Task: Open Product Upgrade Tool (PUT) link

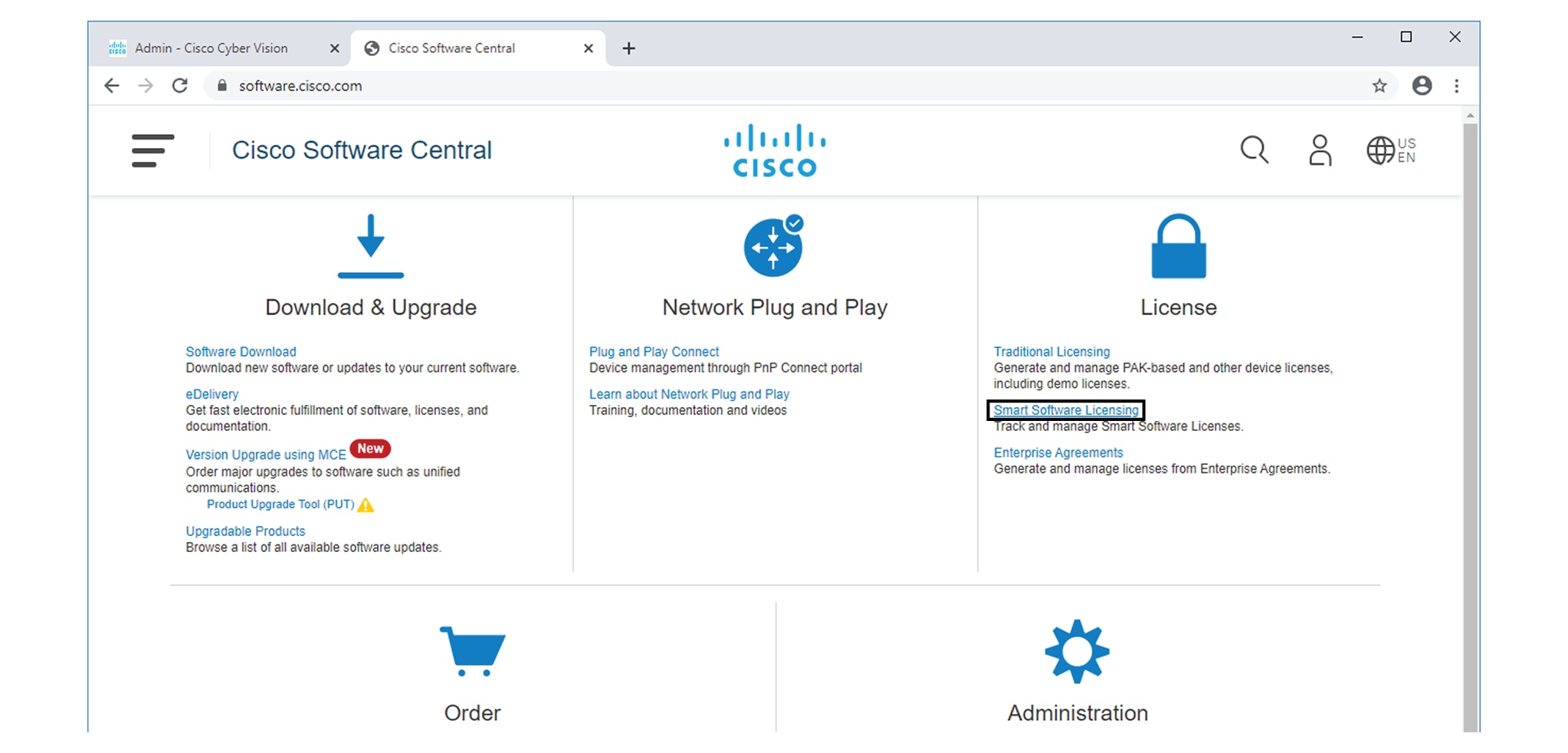Action: coord(280,505)
